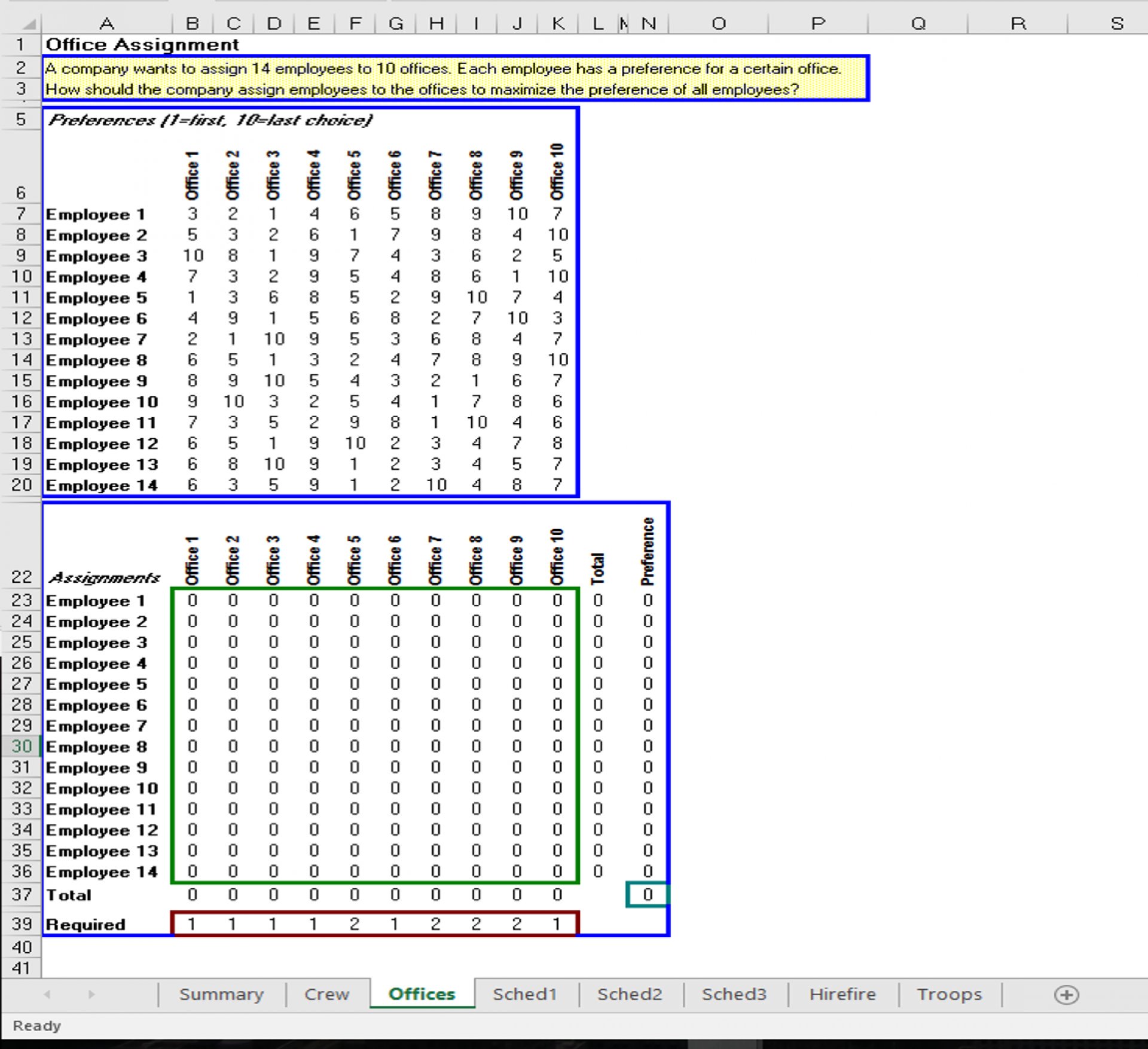This screenshot has width=1148, height=1049.
Task: Select Employee 1 Office 9 preference value 10
Action: (x=517, y=214)
